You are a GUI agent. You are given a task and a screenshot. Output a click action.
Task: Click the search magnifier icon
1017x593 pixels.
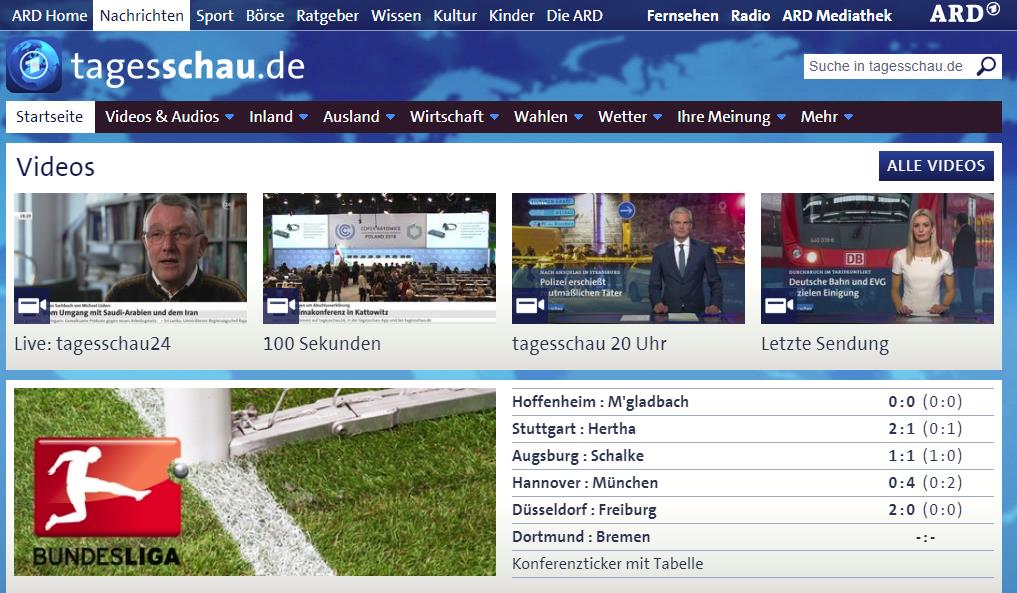pyautogui.click(x=986, y=66)
